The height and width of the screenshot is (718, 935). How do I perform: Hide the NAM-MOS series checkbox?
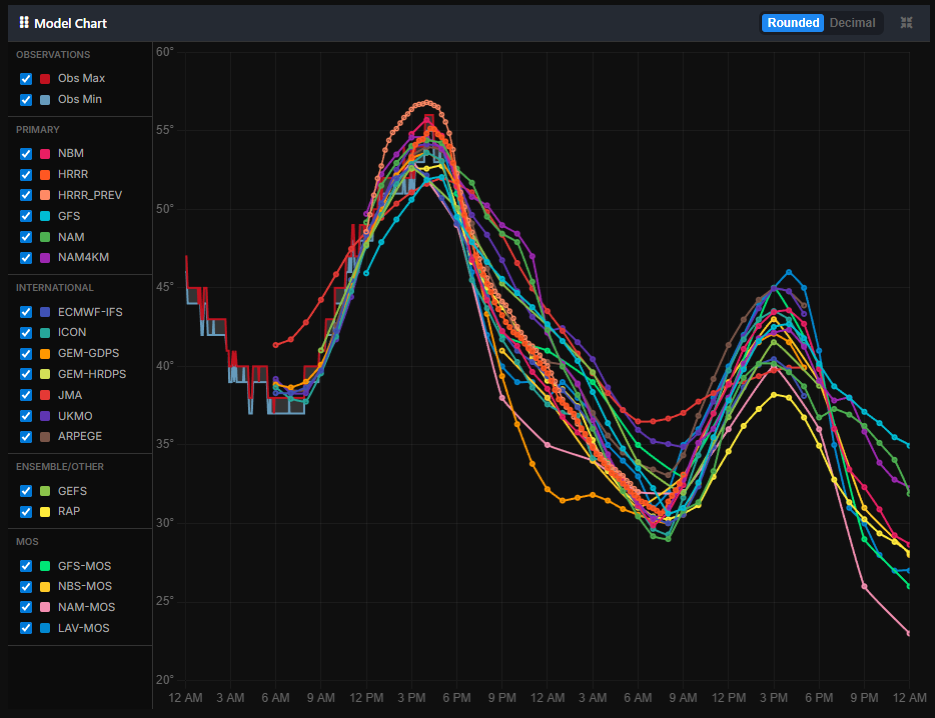[26, 607]
